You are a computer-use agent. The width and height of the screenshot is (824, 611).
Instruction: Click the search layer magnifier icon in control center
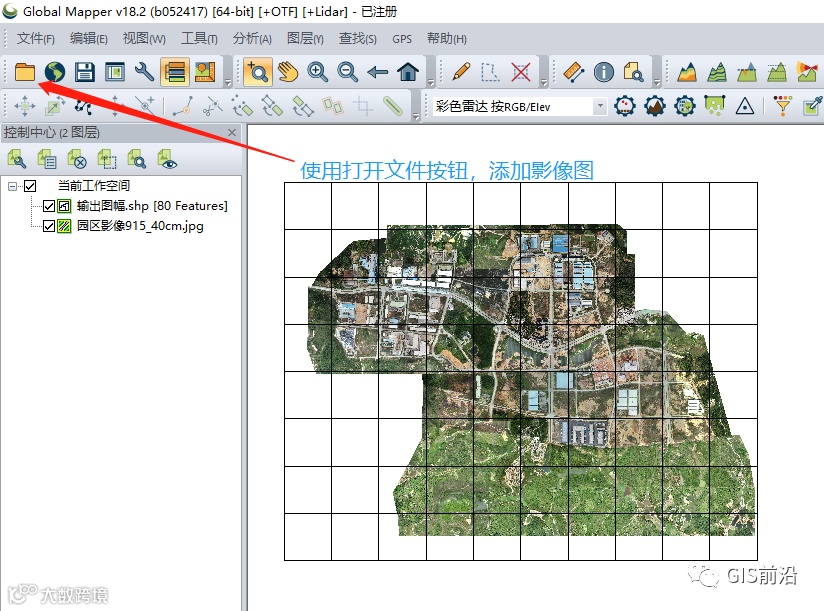point(137,159)
